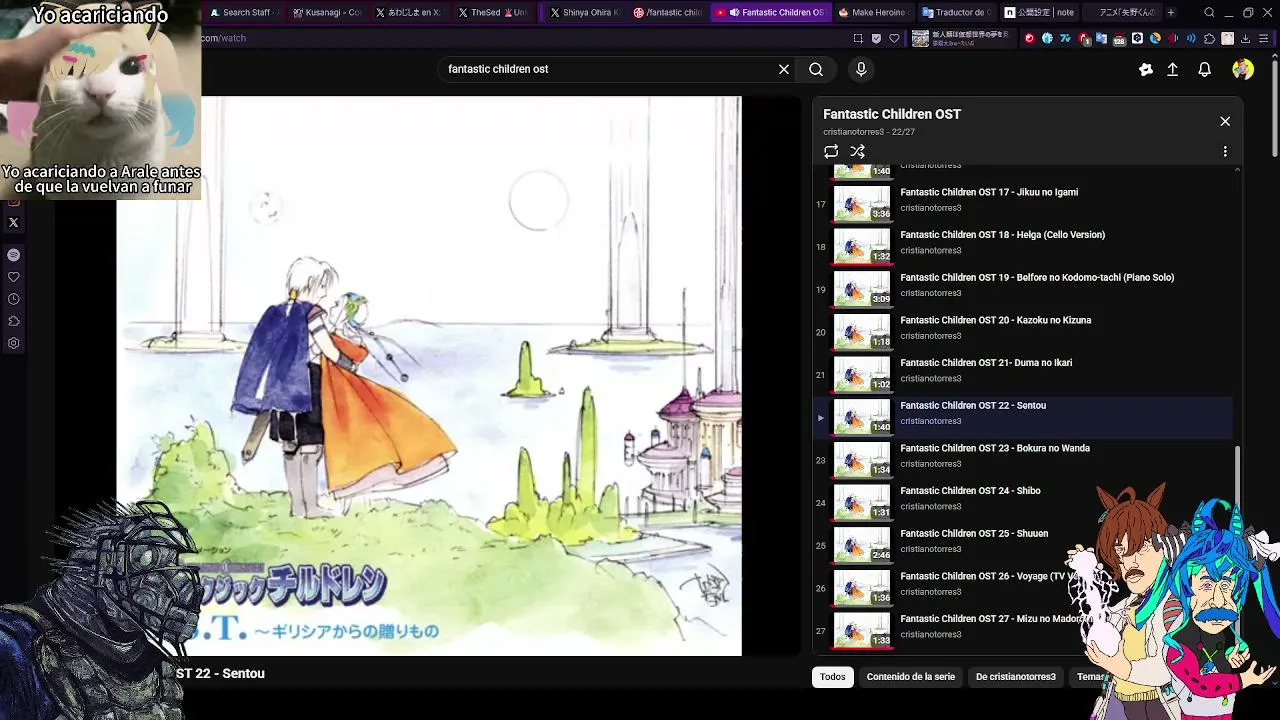
Task: Toggle playlist shuffle
Action: pos(858,152)
